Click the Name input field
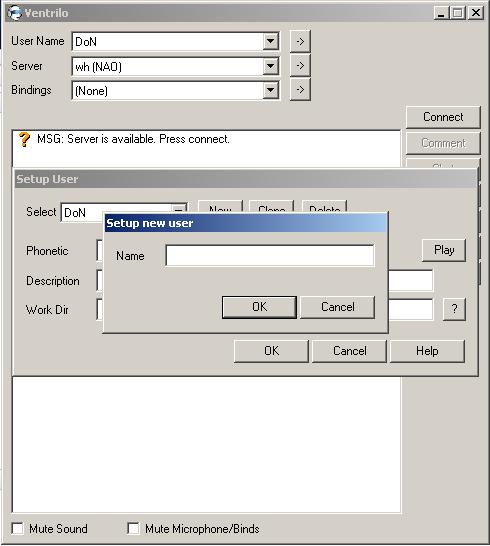This screenshot has width=490, height=546. [270, 255]
